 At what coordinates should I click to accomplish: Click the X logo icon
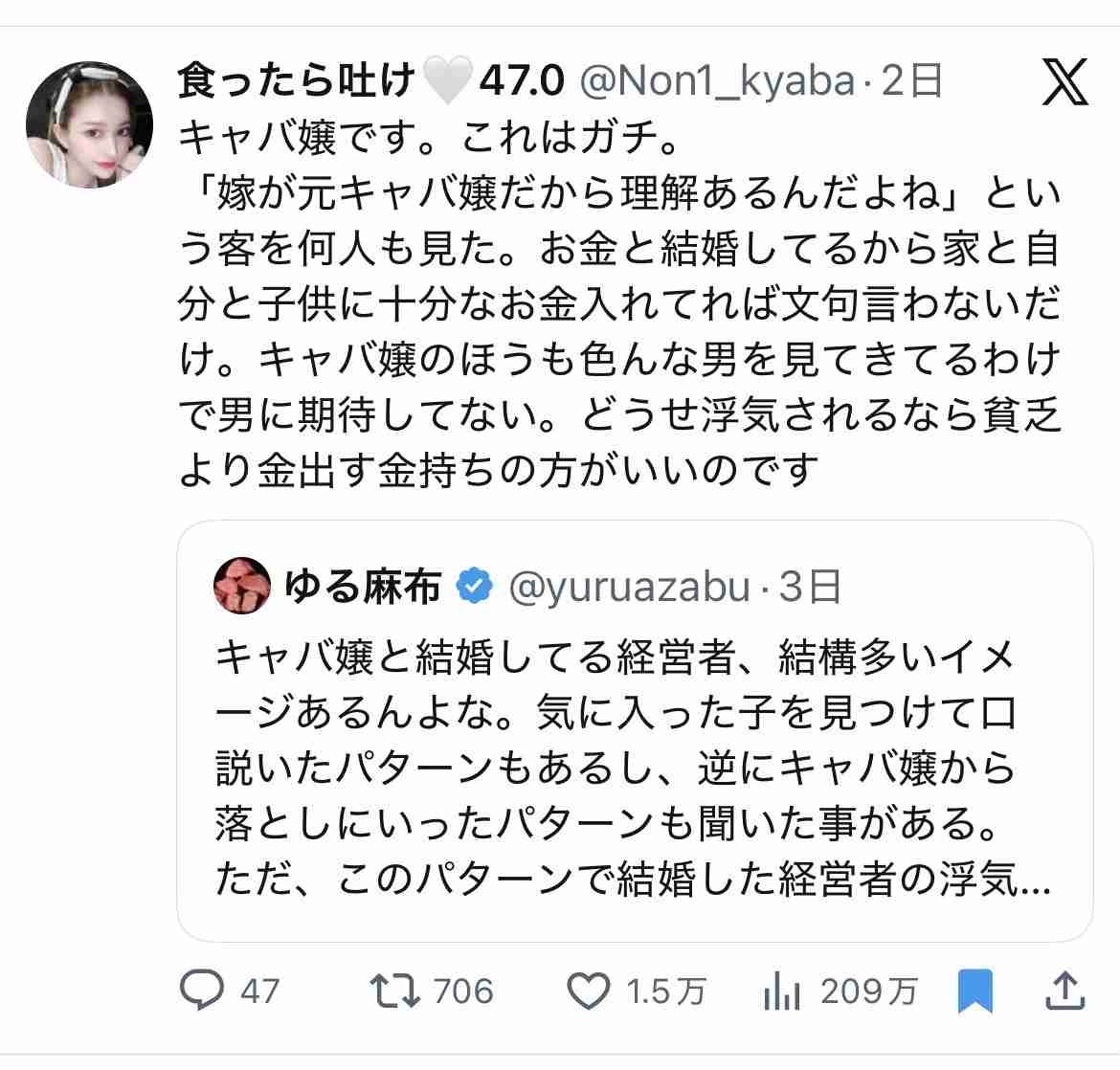tap(1064, 82)
